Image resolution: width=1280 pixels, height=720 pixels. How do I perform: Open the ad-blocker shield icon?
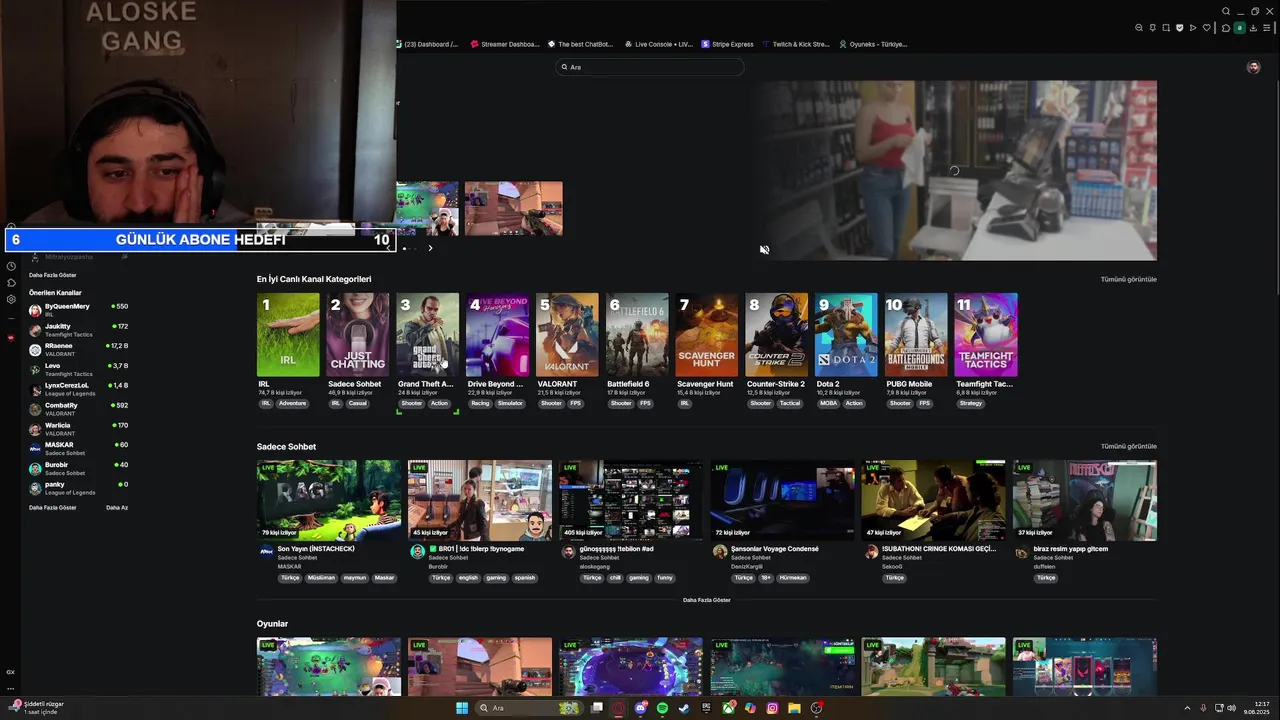(x=1180, y=27)
